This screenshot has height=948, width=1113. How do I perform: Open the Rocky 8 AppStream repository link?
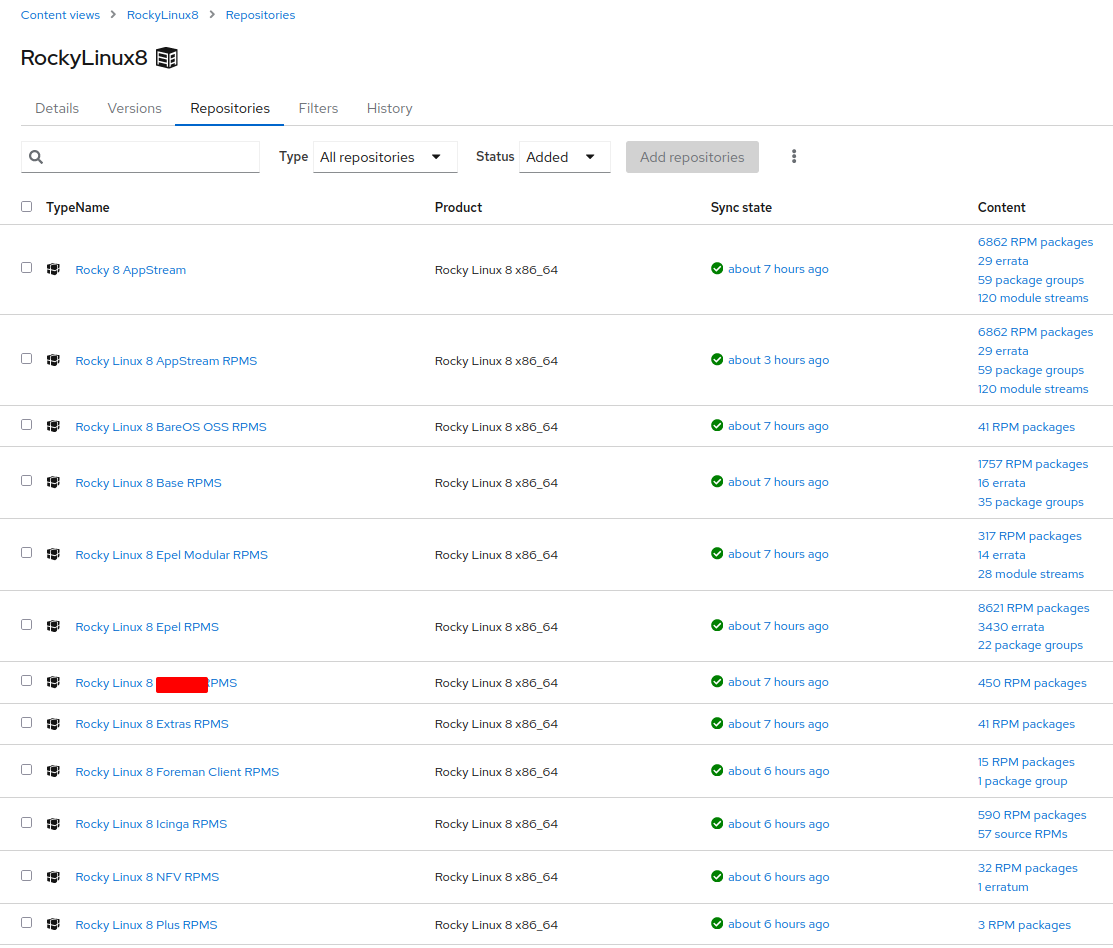(131, 270)
